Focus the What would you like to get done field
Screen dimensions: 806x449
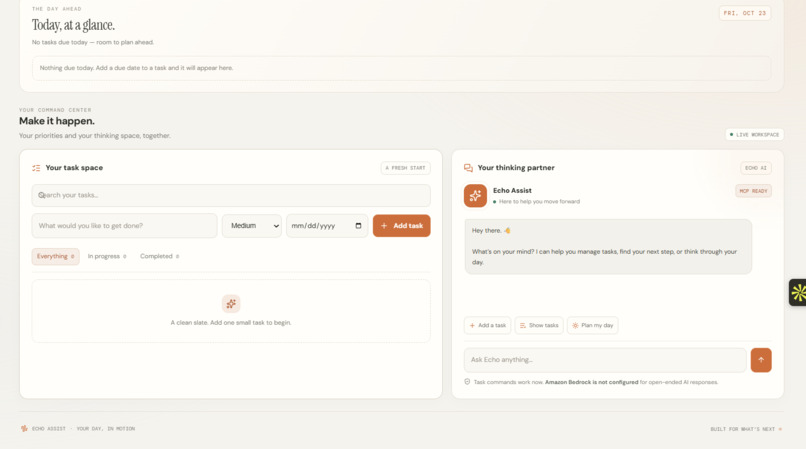click(x=124, y=226)
